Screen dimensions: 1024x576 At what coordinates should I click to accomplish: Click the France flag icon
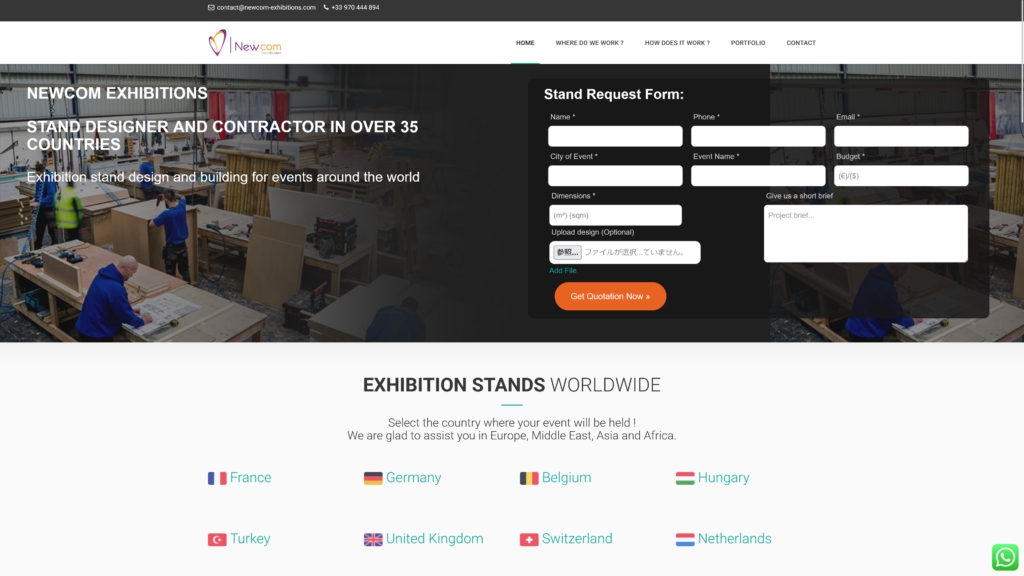click(217, 478)
